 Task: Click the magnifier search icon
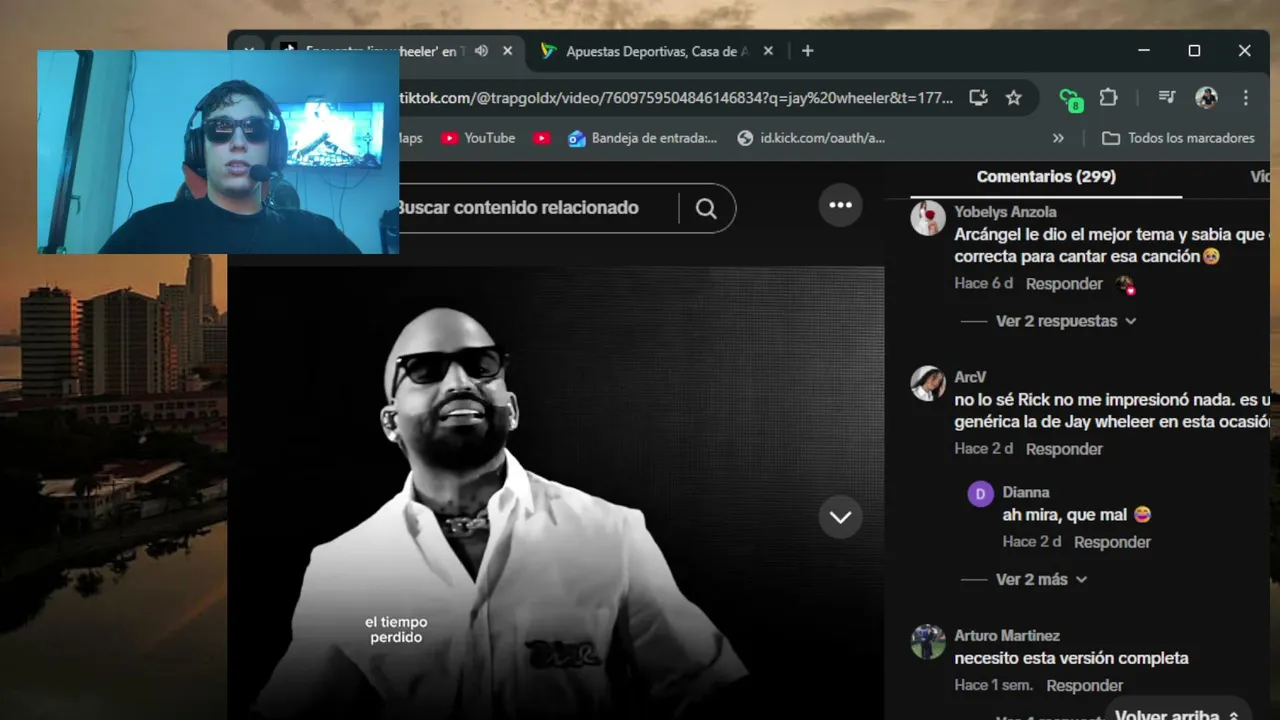point(706,208)
